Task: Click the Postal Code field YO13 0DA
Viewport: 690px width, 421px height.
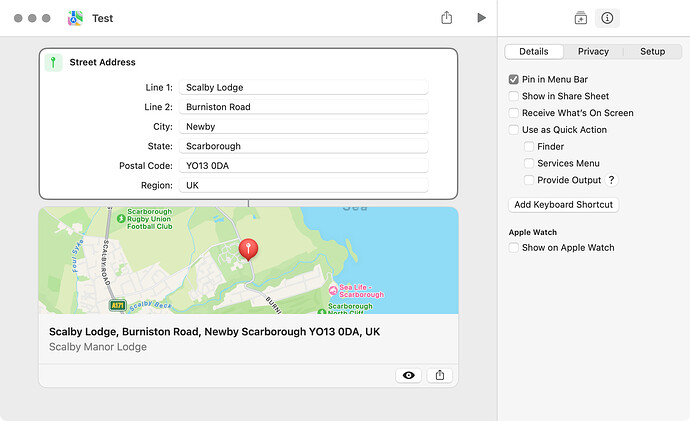Action: click(x=304, y=166)
